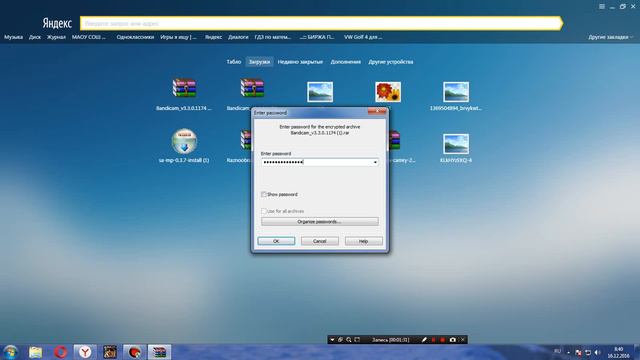Open the landscape image download behind dialog title
The image size is (640, 360).
320,92
